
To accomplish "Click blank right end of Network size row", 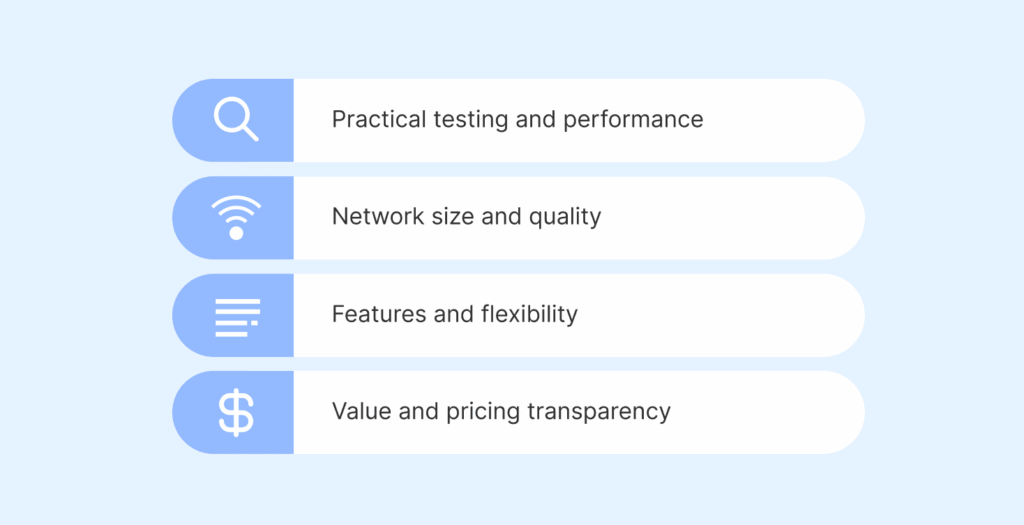I will [x=780, y=217].
